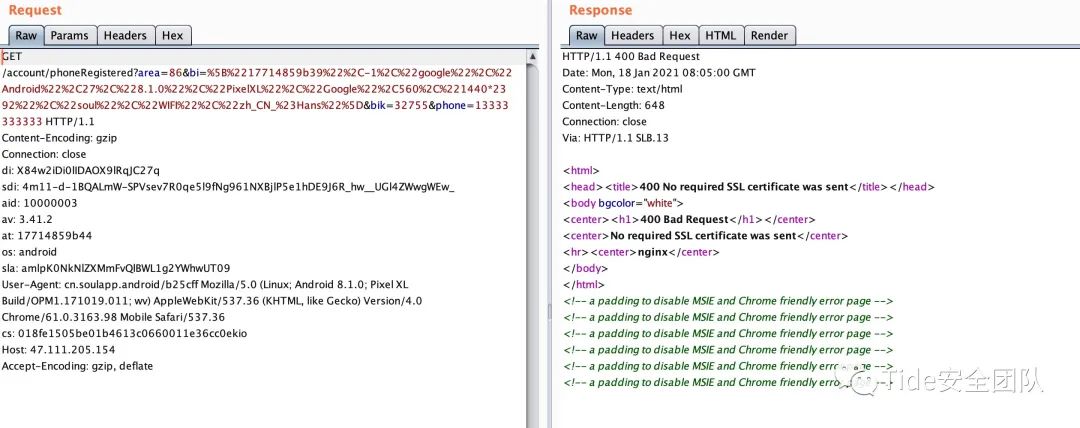Click the 'os: android' header line
The width and height of the screenshot is (1080, 428).
[30, 251]
